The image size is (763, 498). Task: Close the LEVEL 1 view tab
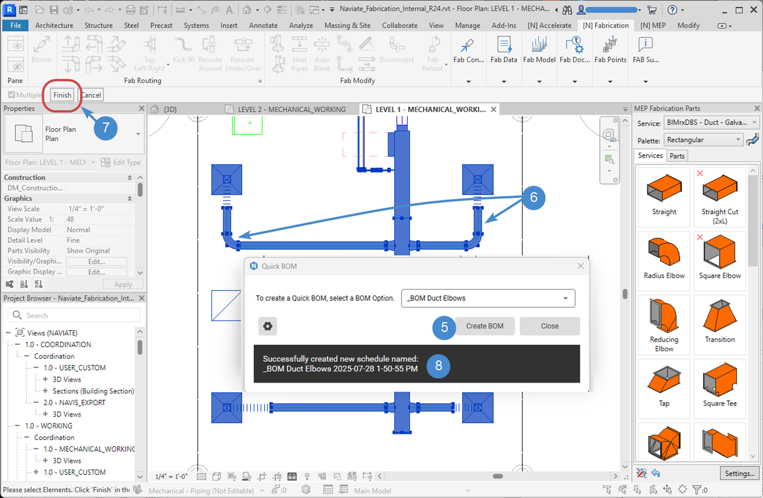[x=493, y=110]
